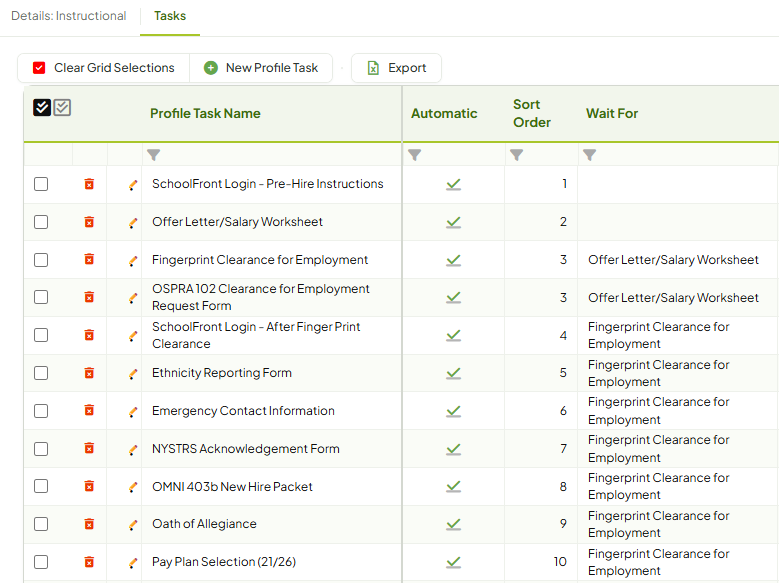This screenshot has width=779, height=583.
Task: Export the tasks grid to Excel
Action: point(396,68)
